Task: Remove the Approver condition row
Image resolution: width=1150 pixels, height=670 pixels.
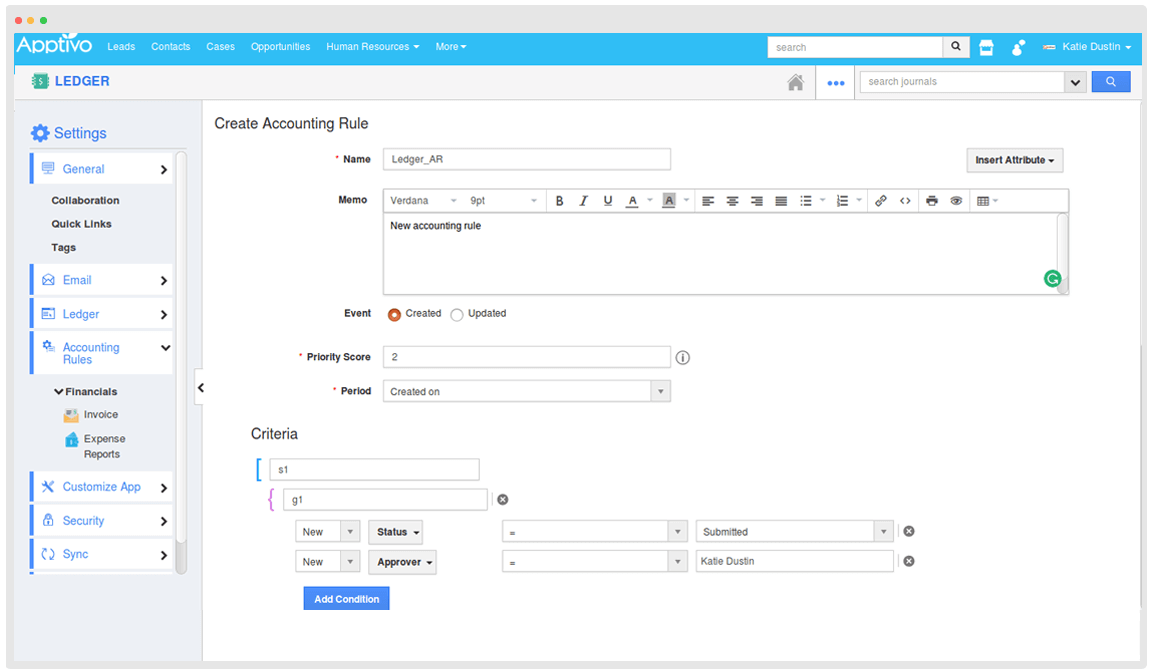Action: [909, 561]
